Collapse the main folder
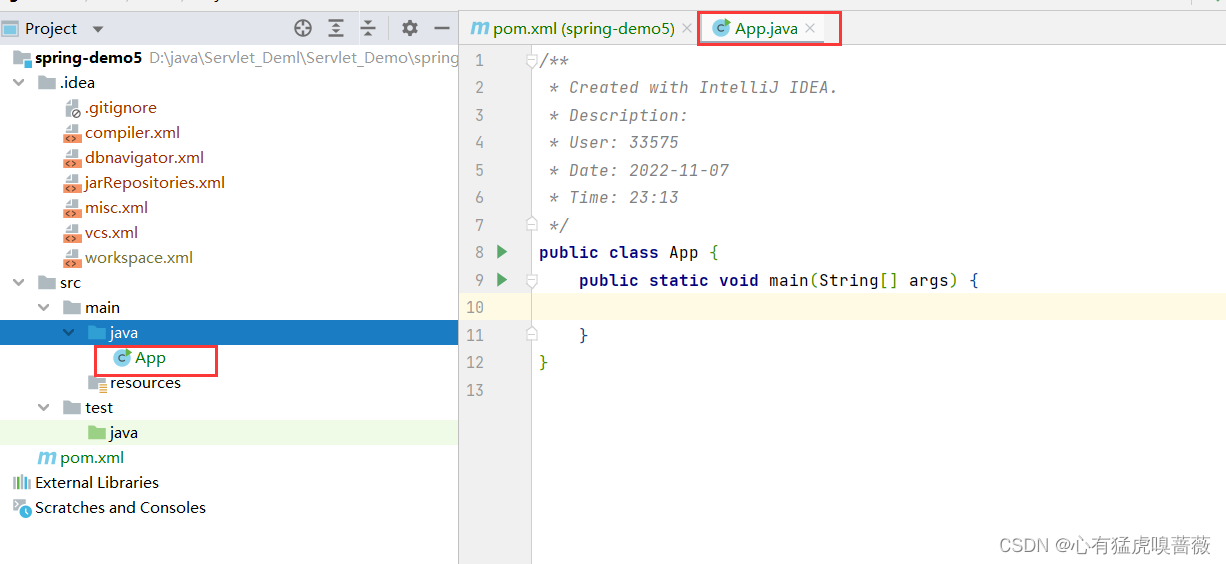 [43, 308]
